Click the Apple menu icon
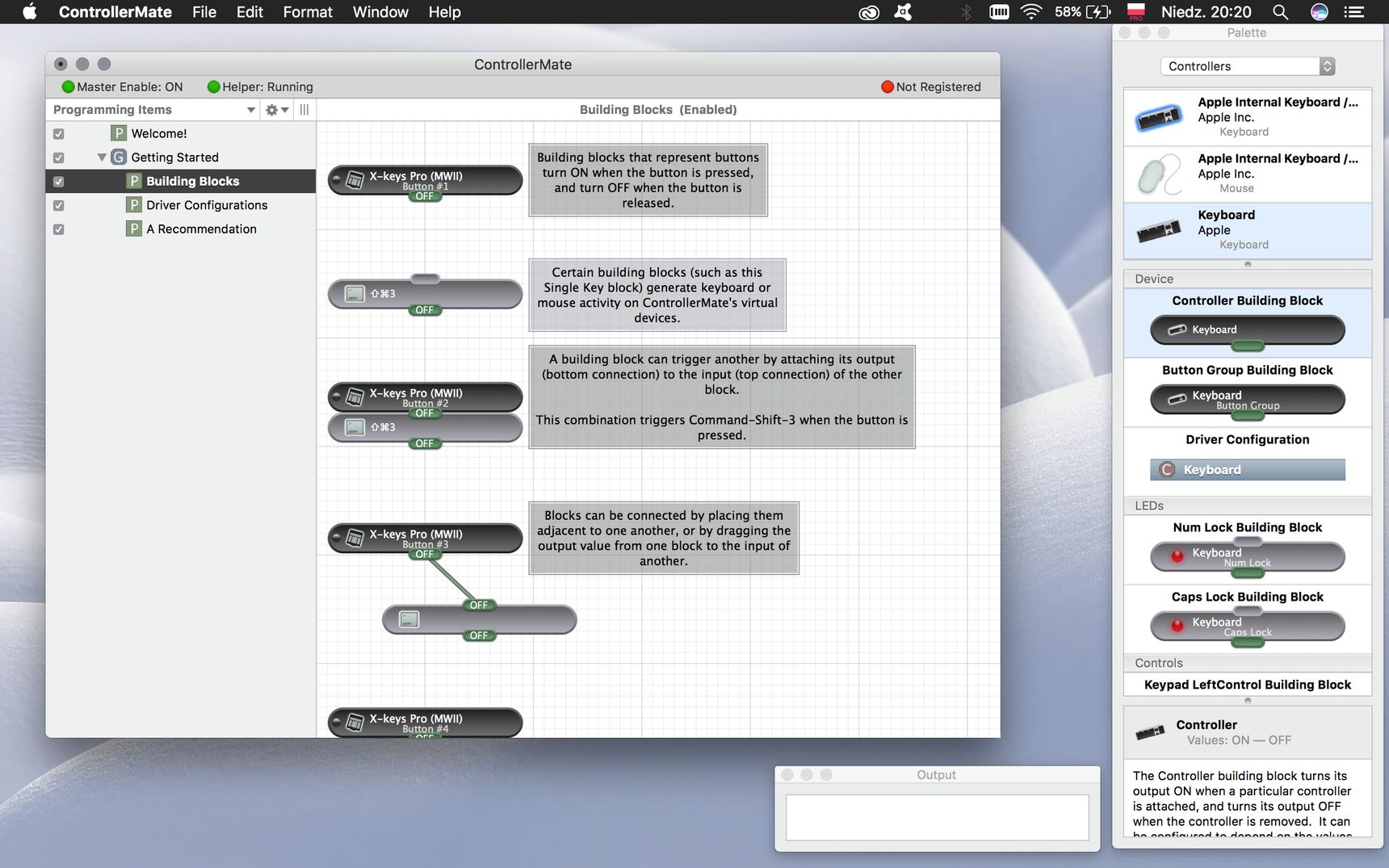 tap(29, 12)
